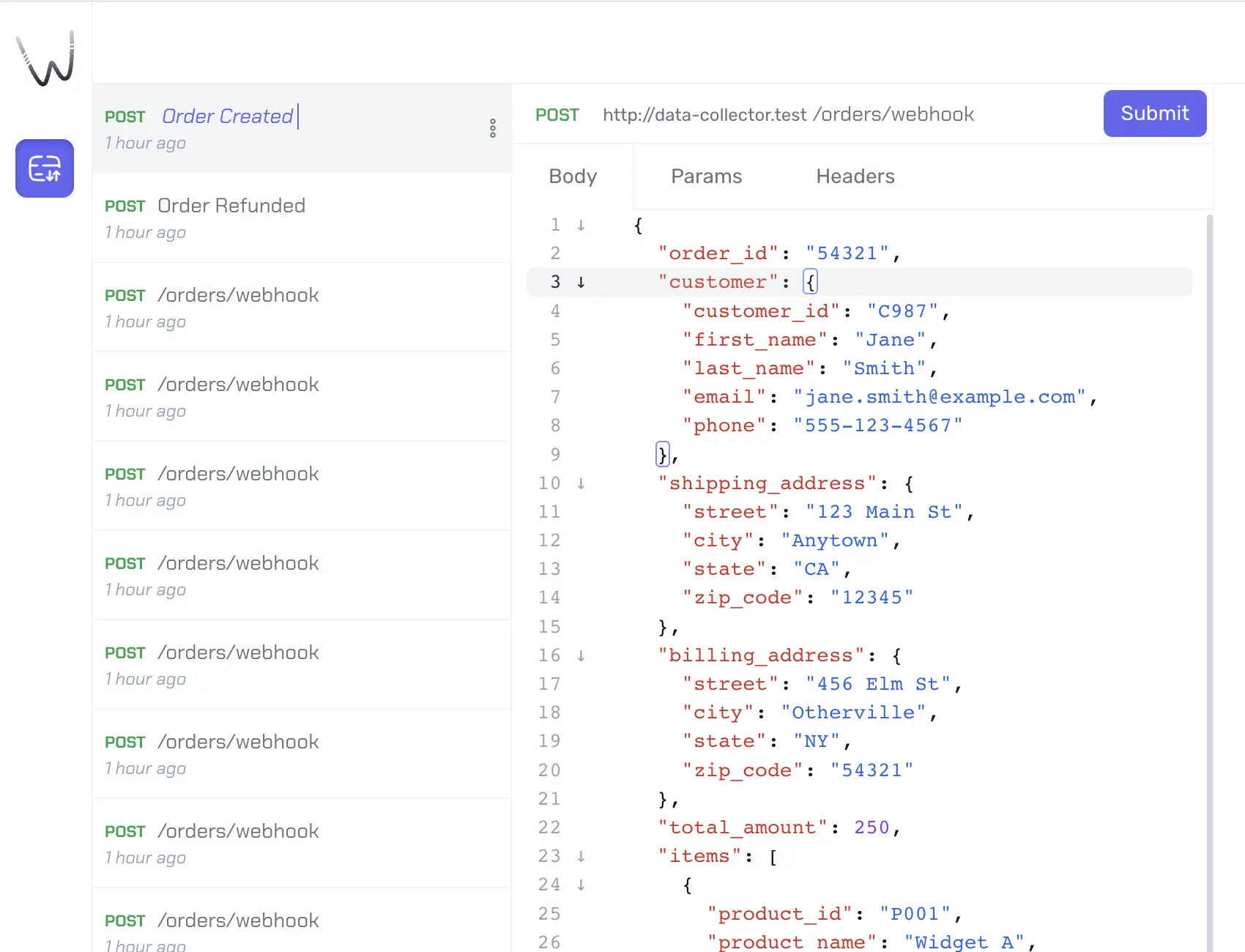Fold the billing_address block on line 16
Viewport: 1245px width, 952px height.
pyautogui.click(x=581, y=655)
